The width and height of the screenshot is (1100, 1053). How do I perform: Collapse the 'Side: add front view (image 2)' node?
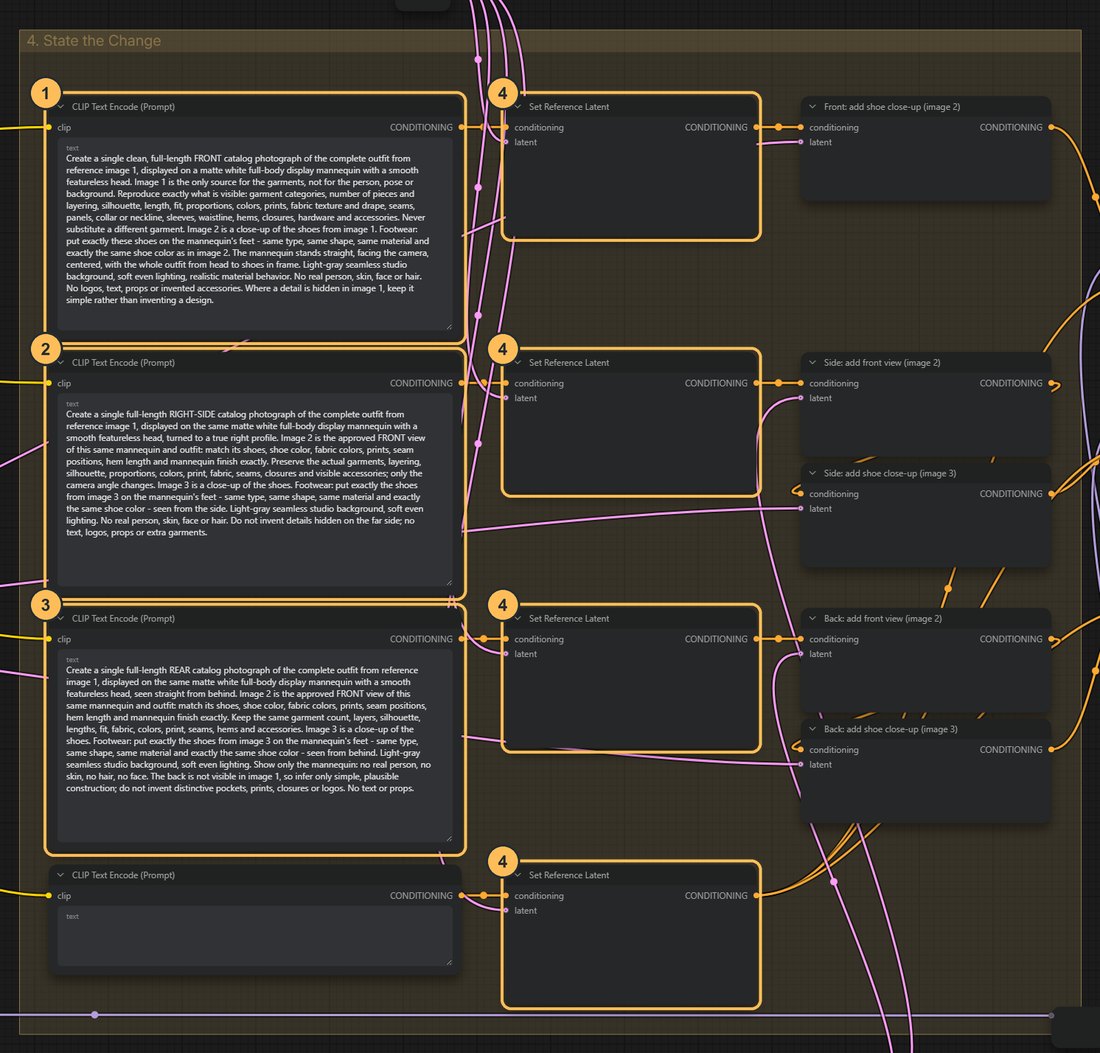coord(812,363)
